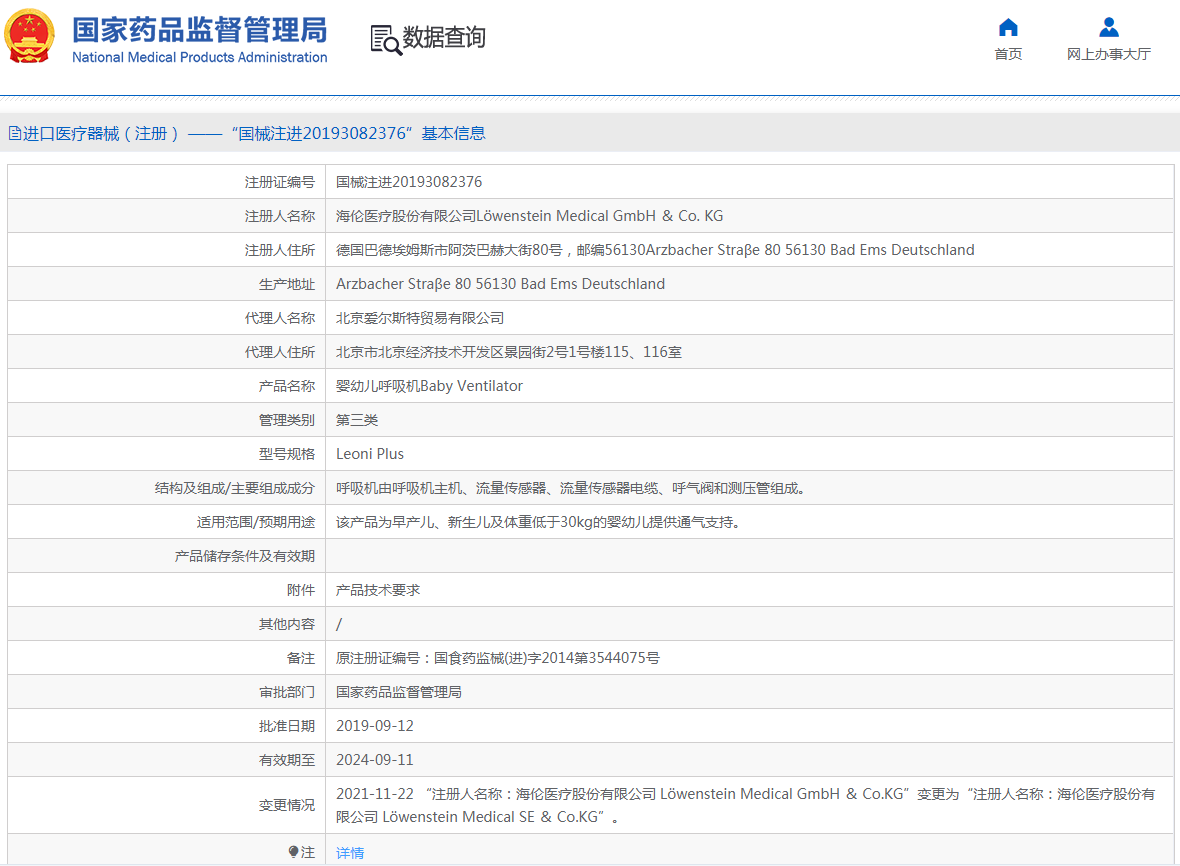The height and width of the screenshot is (866, 1180).
Task: Open the 网上办事大厅 text link
Action: [x=1108, y=54]
